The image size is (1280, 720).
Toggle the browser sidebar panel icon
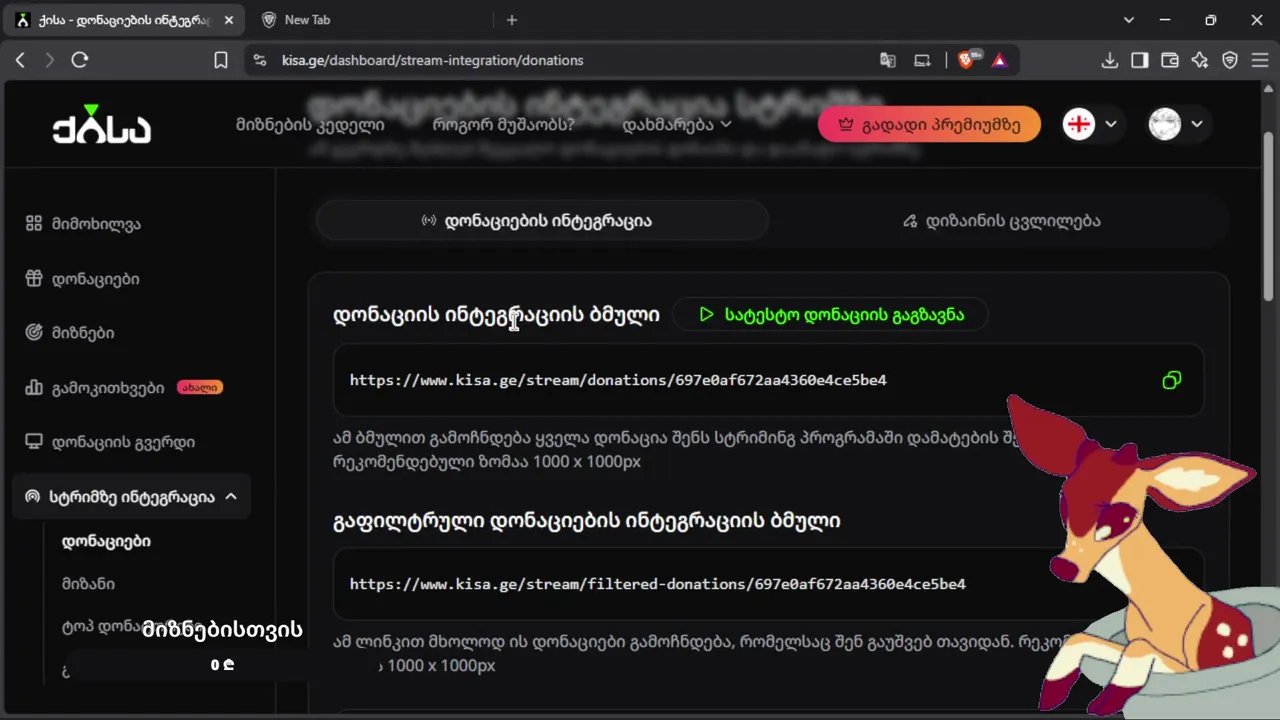coord(1139,60)
